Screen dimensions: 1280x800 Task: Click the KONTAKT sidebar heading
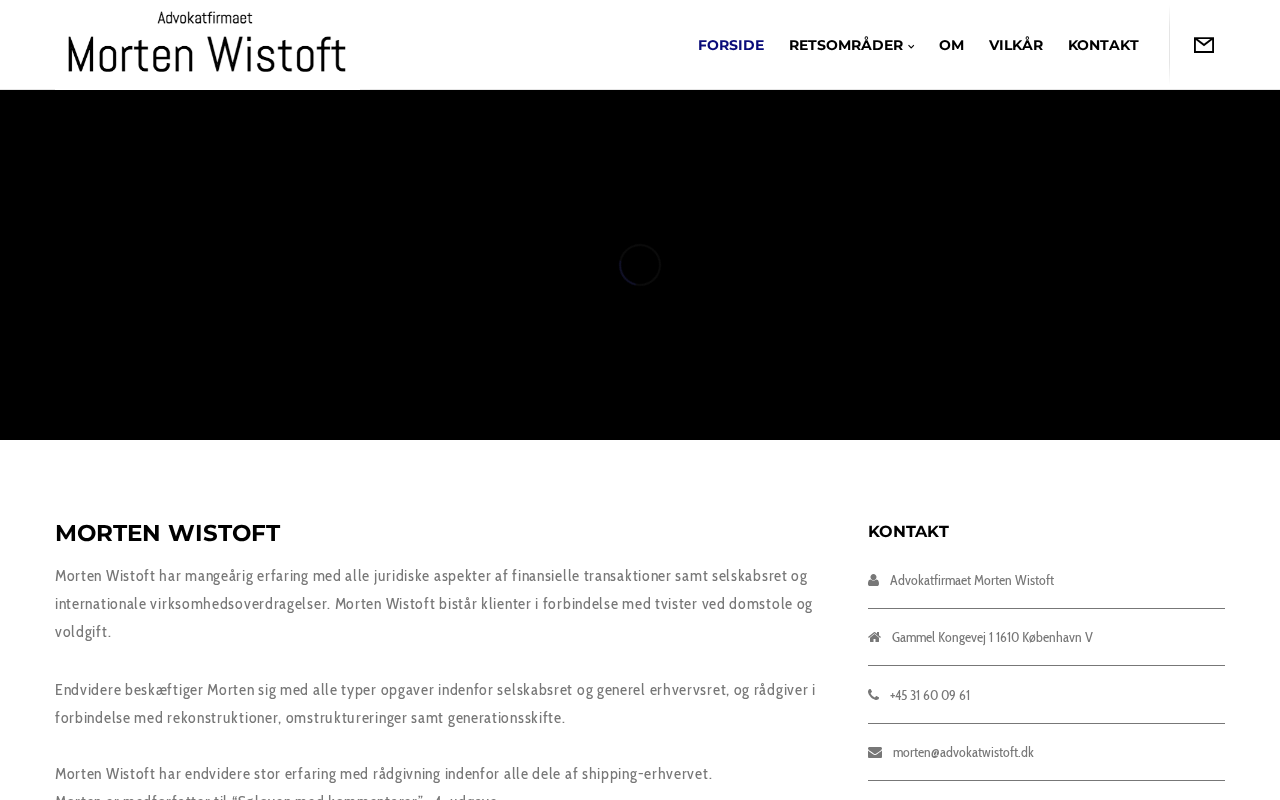908,531
